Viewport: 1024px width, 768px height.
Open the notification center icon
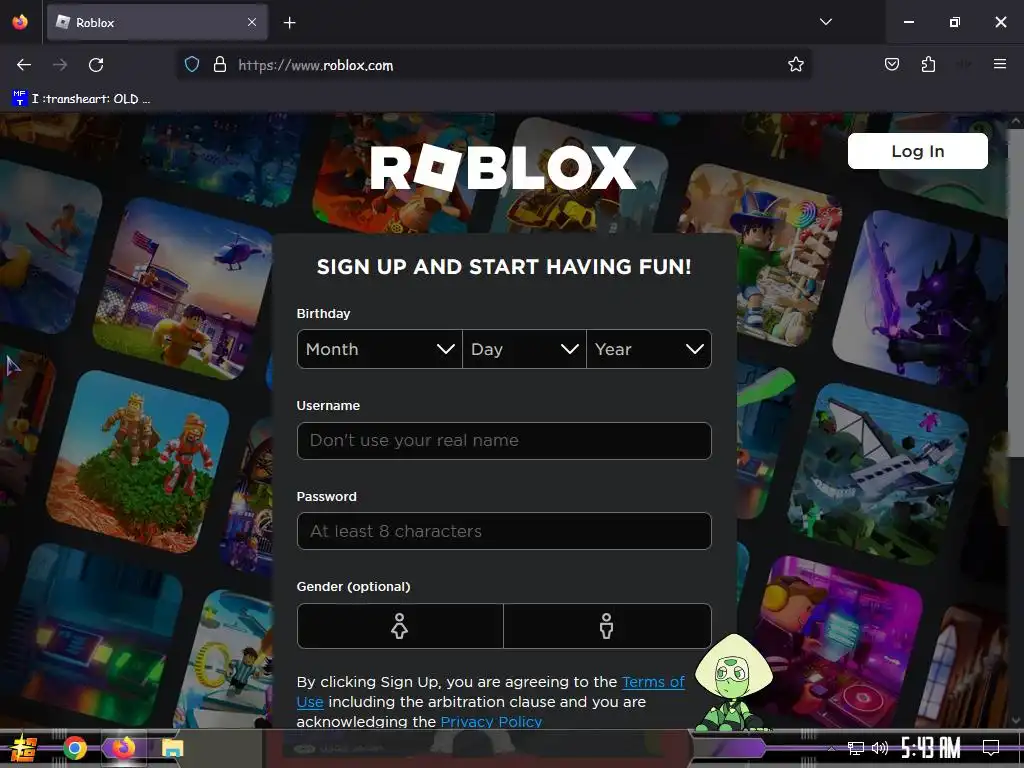991,748
